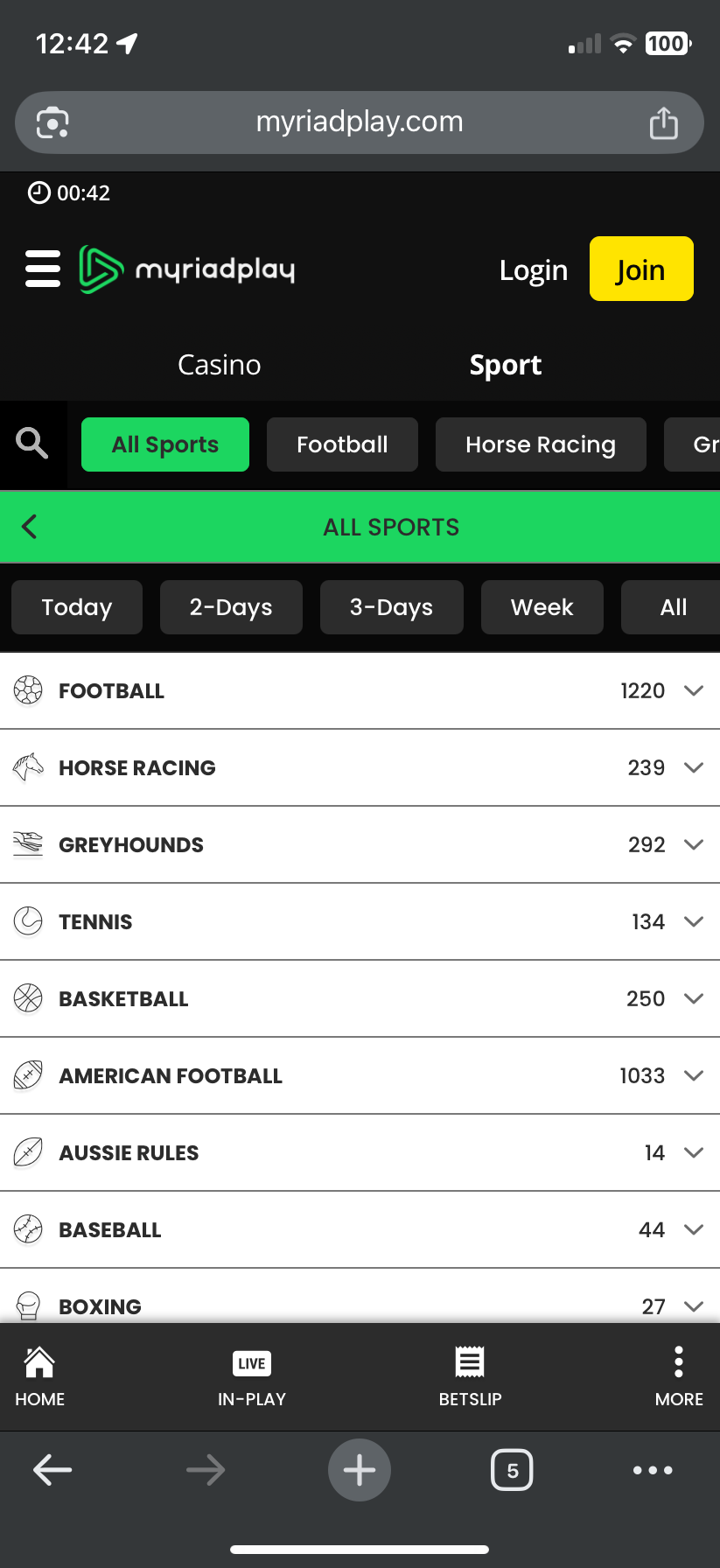Select the Horse Racing sport chip
720x1568 pixels.
click(541, 444)
